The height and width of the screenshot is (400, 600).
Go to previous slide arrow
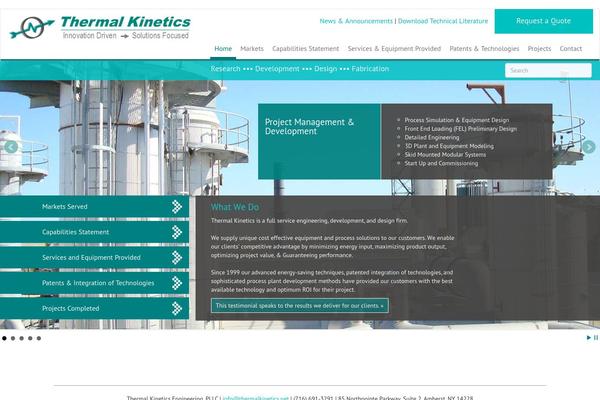[x=11, y=147]
